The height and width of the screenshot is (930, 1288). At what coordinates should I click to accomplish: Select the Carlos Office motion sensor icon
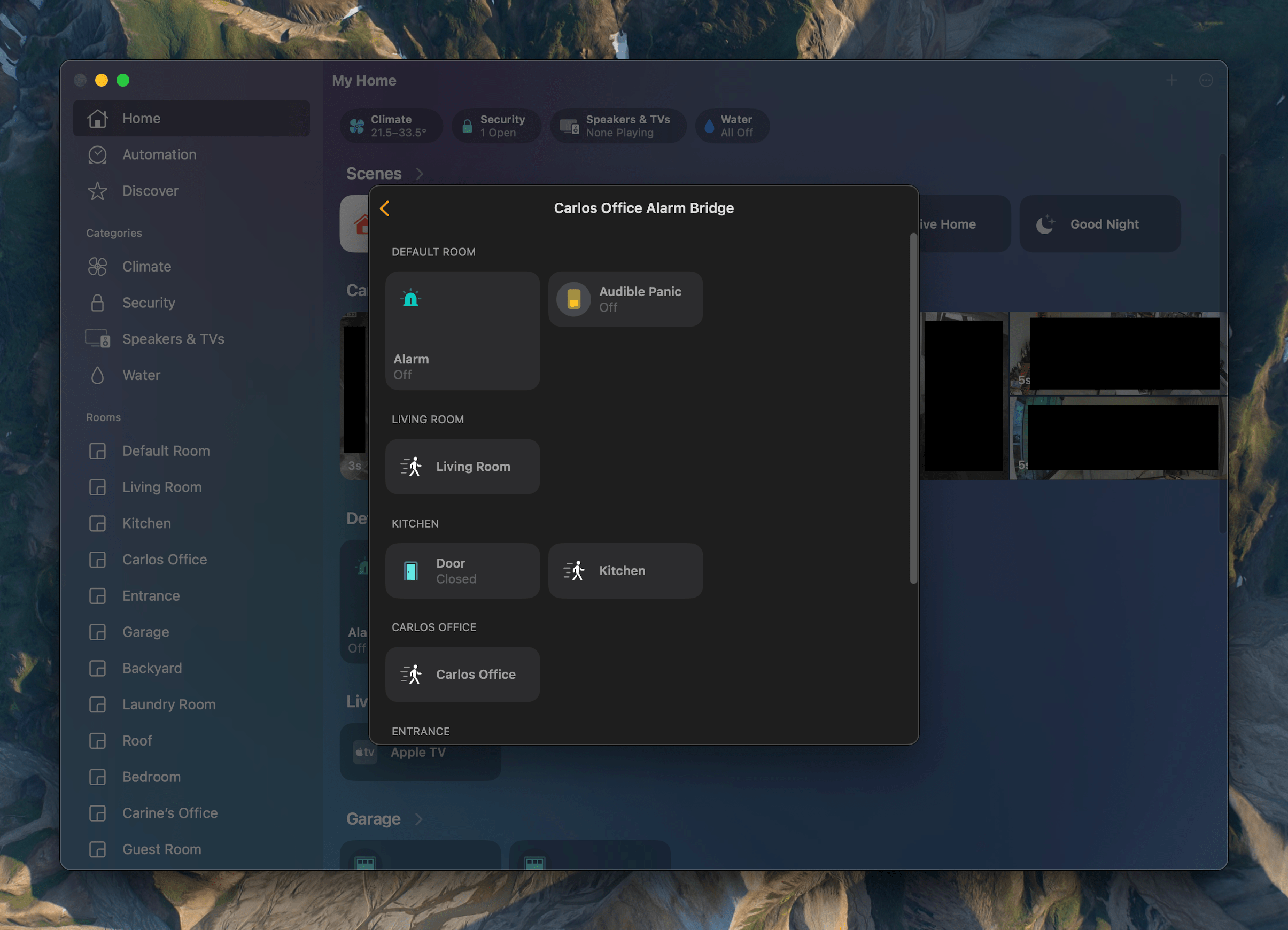[412, 674]
